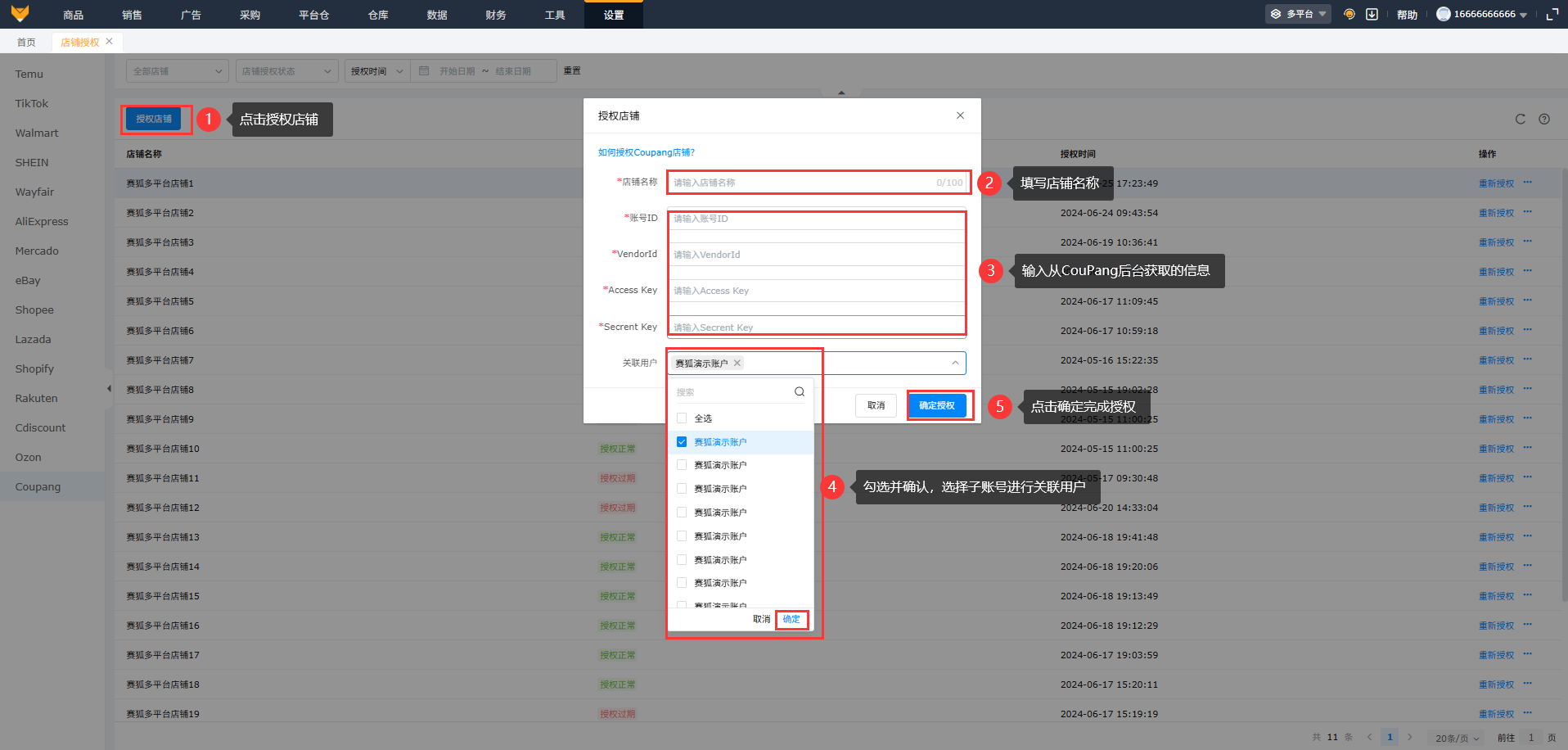Click the user avatar next to 16666666666
Screen dimensions: 1568x750
[x=1444, y=14]
